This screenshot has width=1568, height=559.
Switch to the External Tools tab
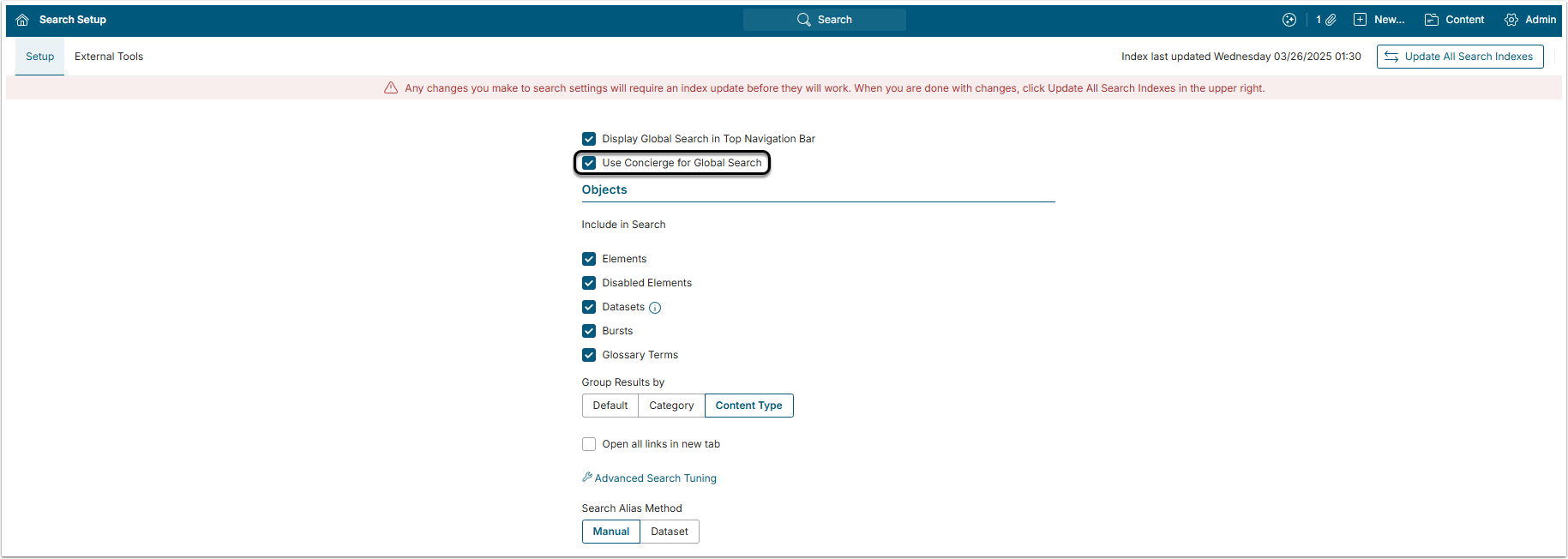pos(109,57)
